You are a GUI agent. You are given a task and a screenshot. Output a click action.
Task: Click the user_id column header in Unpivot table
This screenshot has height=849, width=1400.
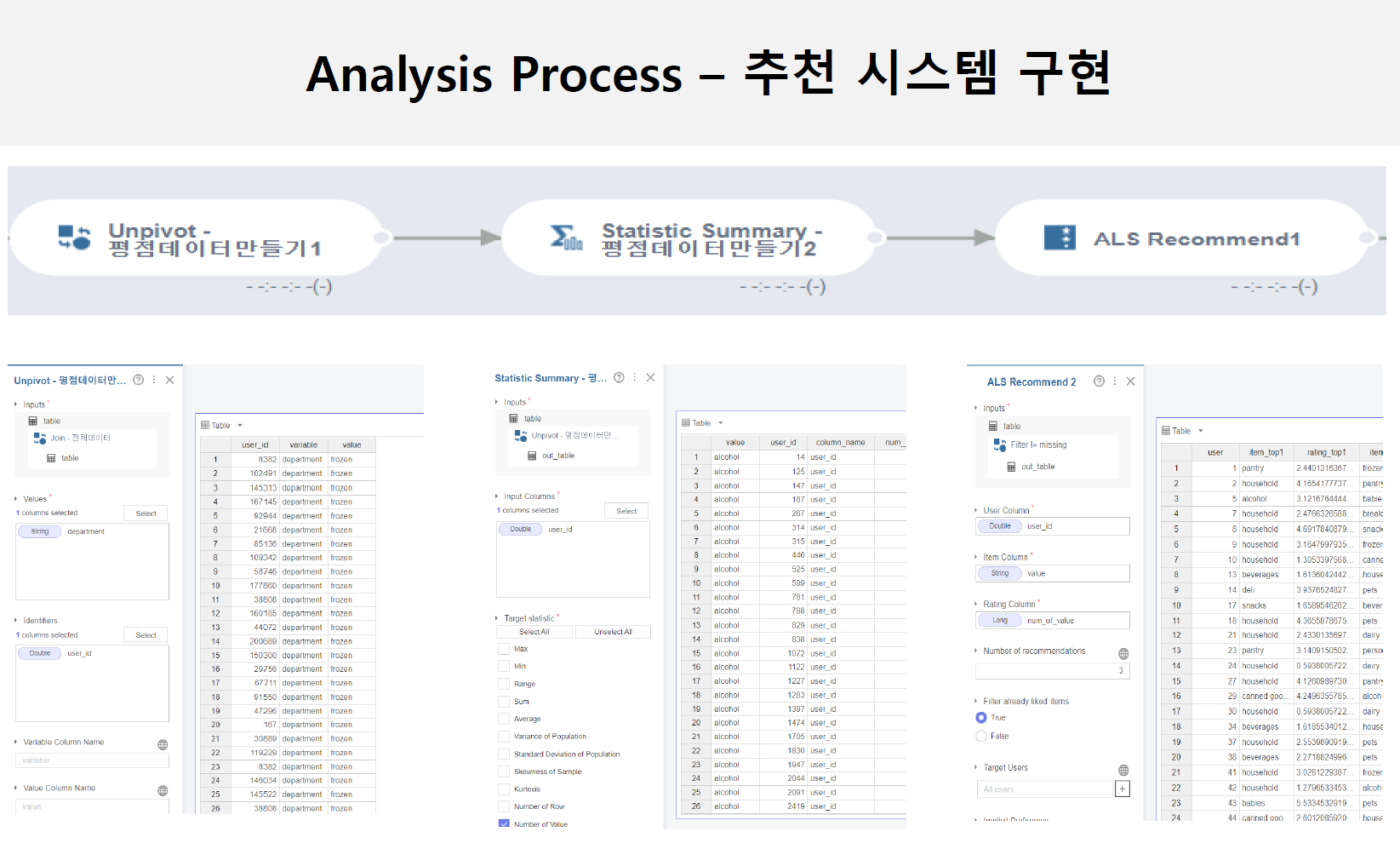[x=254, y=445]
